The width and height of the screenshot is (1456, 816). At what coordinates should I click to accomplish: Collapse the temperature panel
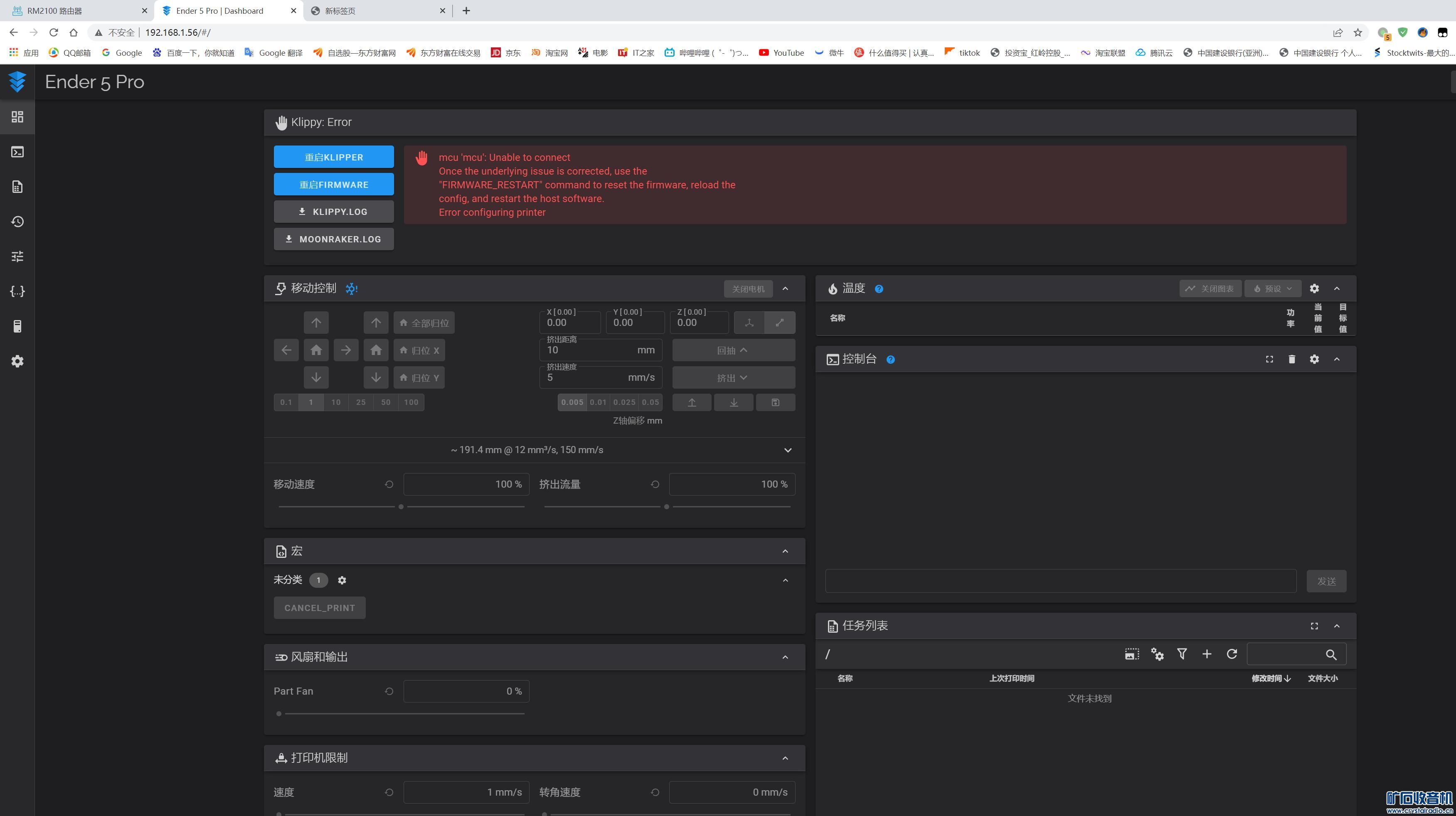pyautogui.click(x=1337, y=289)
